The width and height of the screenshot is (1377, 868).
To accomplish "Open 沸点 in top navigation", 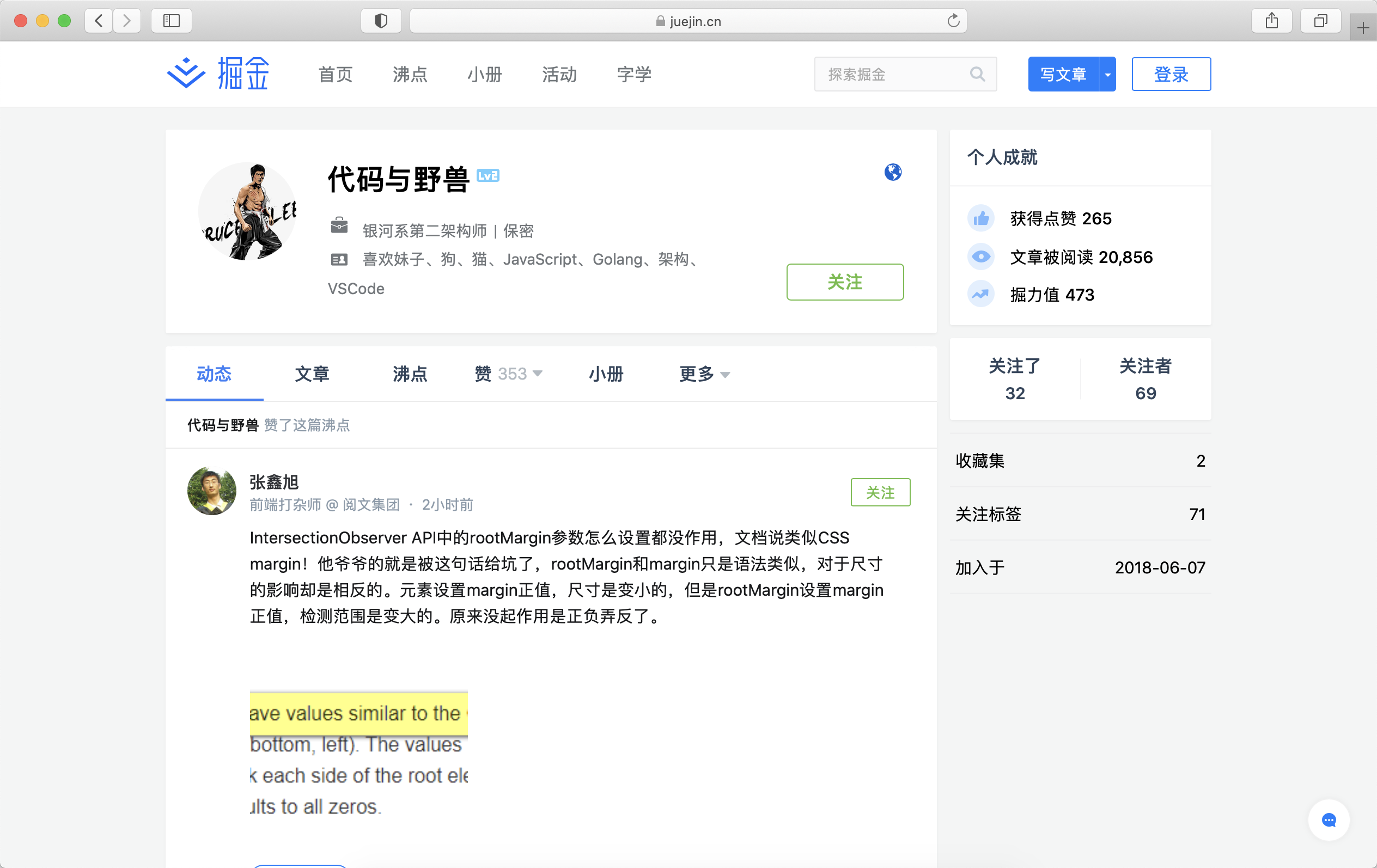I will click(x=410, y=75).
